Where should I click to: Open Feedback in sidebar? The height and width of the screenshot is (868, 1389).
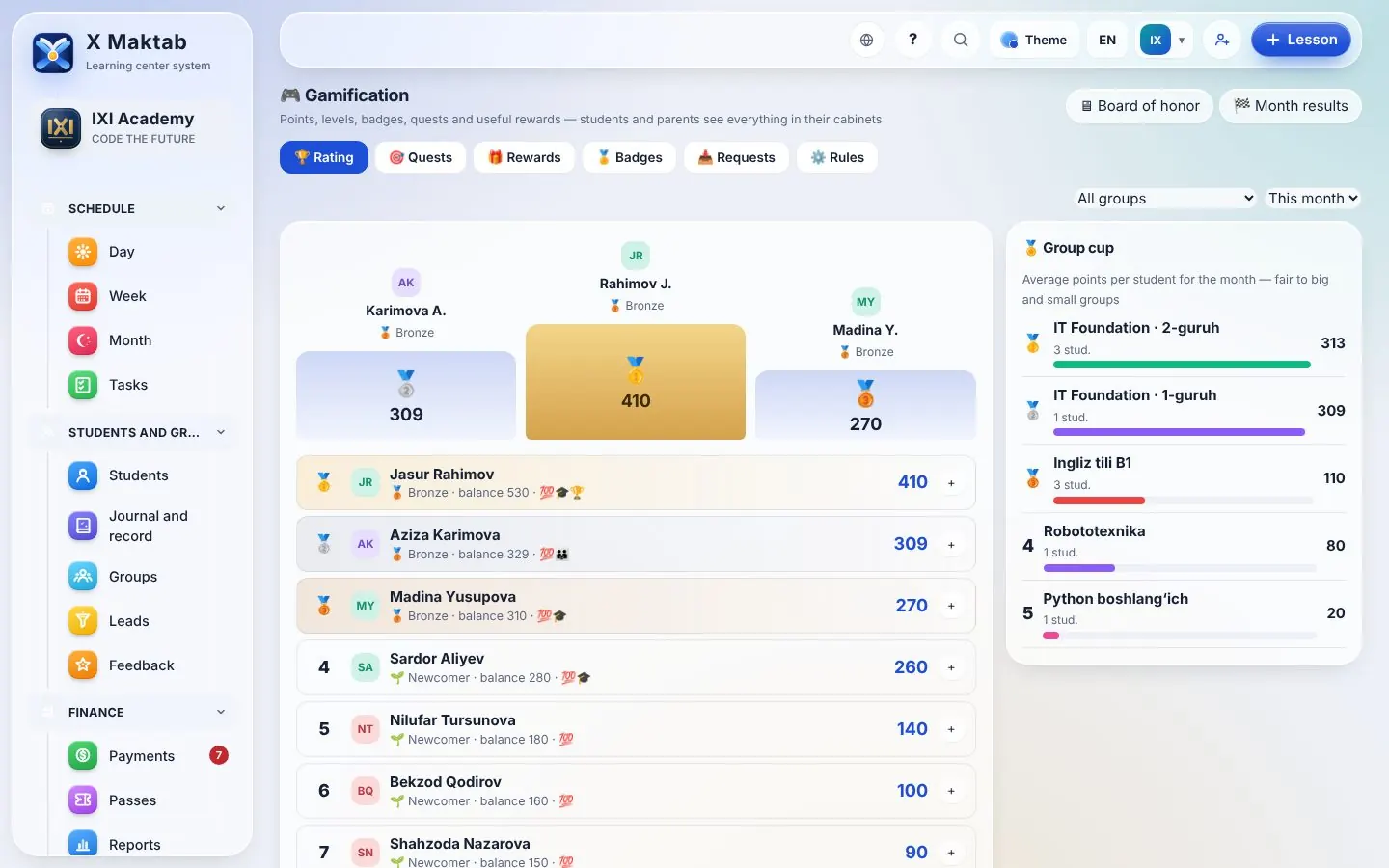[143, 665]
